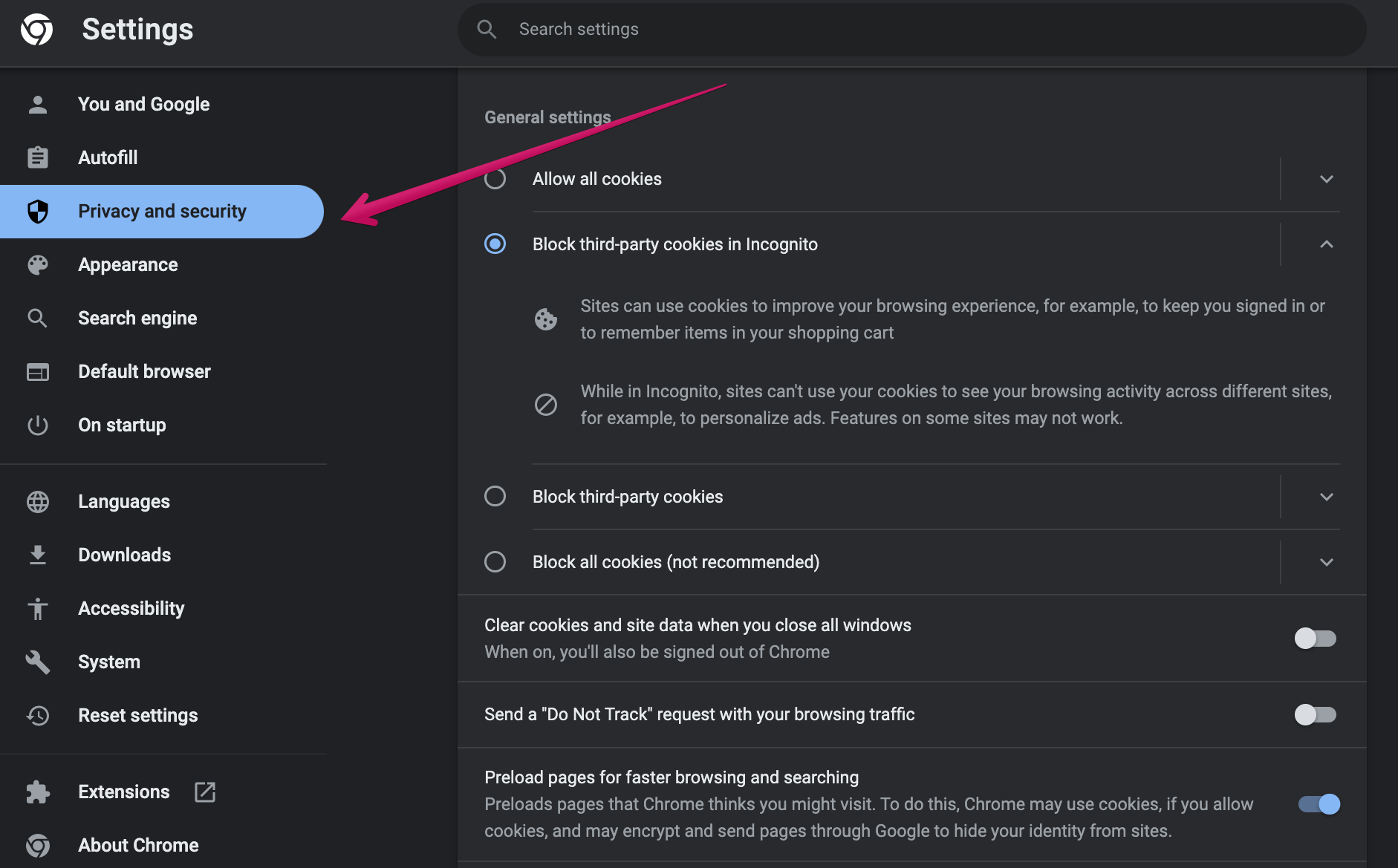
Task: Click the globe icon for Languages
Action: click(37, 502)
